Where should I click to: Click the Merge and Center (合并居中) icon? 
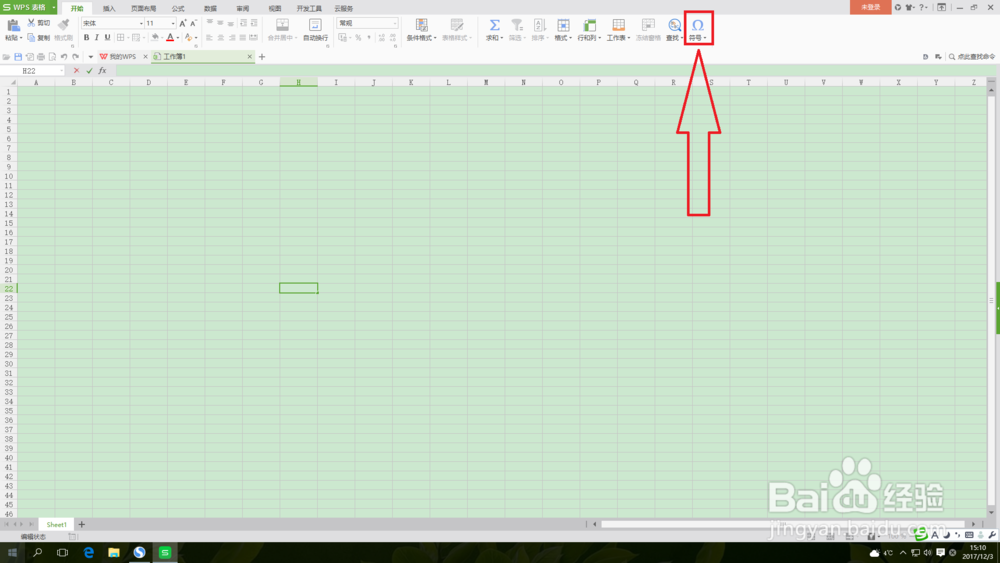(282, 25)
